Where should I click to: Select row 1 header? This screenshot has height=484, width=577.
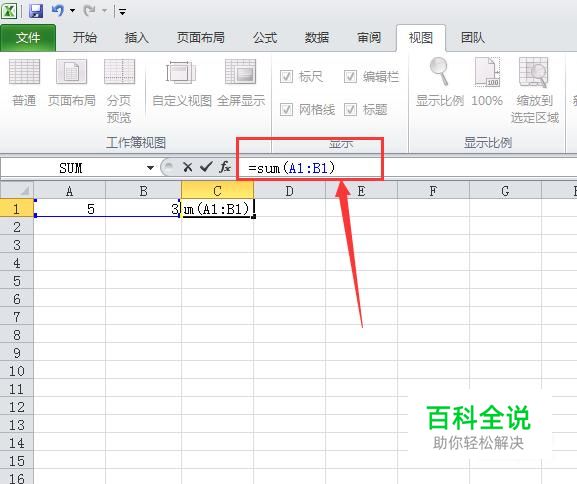click(x=17, y=209)
